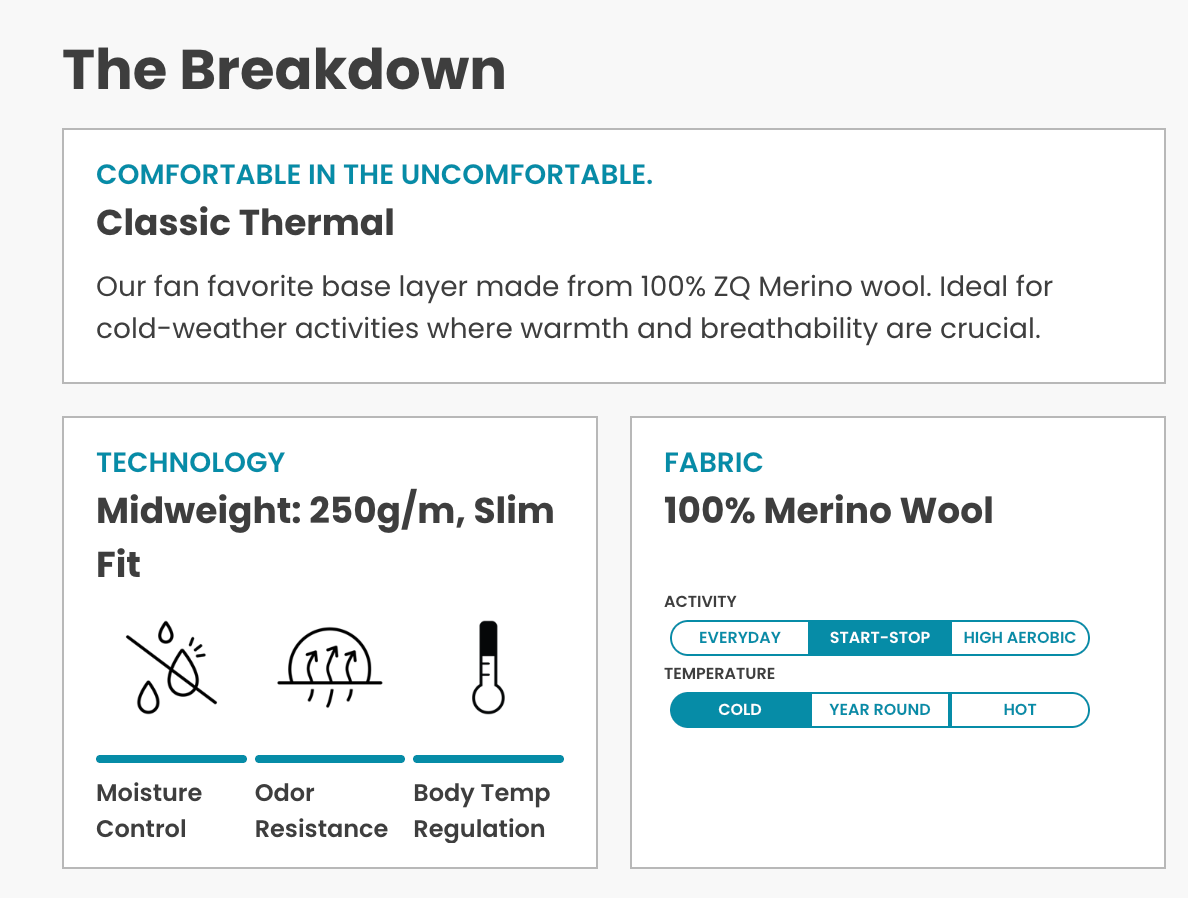Click the Body Temp Regulation rating bar
This screenshot has height=898, width=1188.
click(488, 759)
